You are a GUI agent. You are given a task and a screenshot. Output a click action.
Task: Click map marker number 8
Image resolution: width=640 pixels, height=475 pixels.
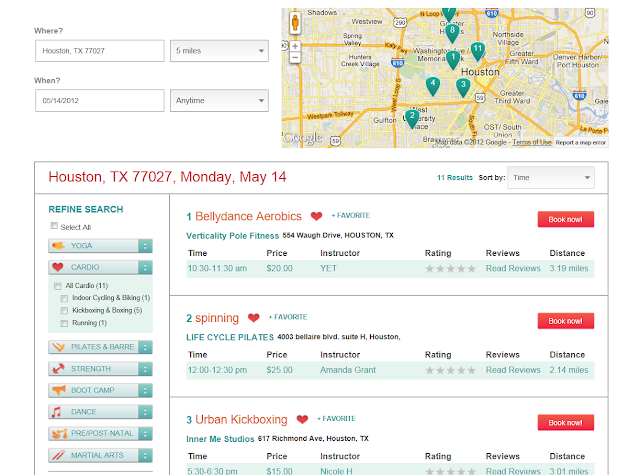[x=452, y=33]
